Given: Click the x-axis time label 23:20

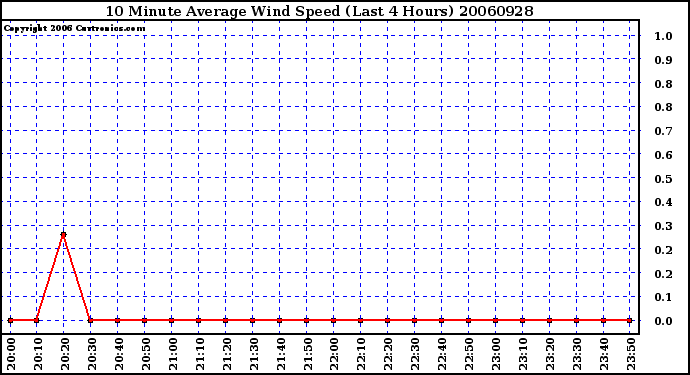Looking at the screenshot, I should tap(551, 354).
